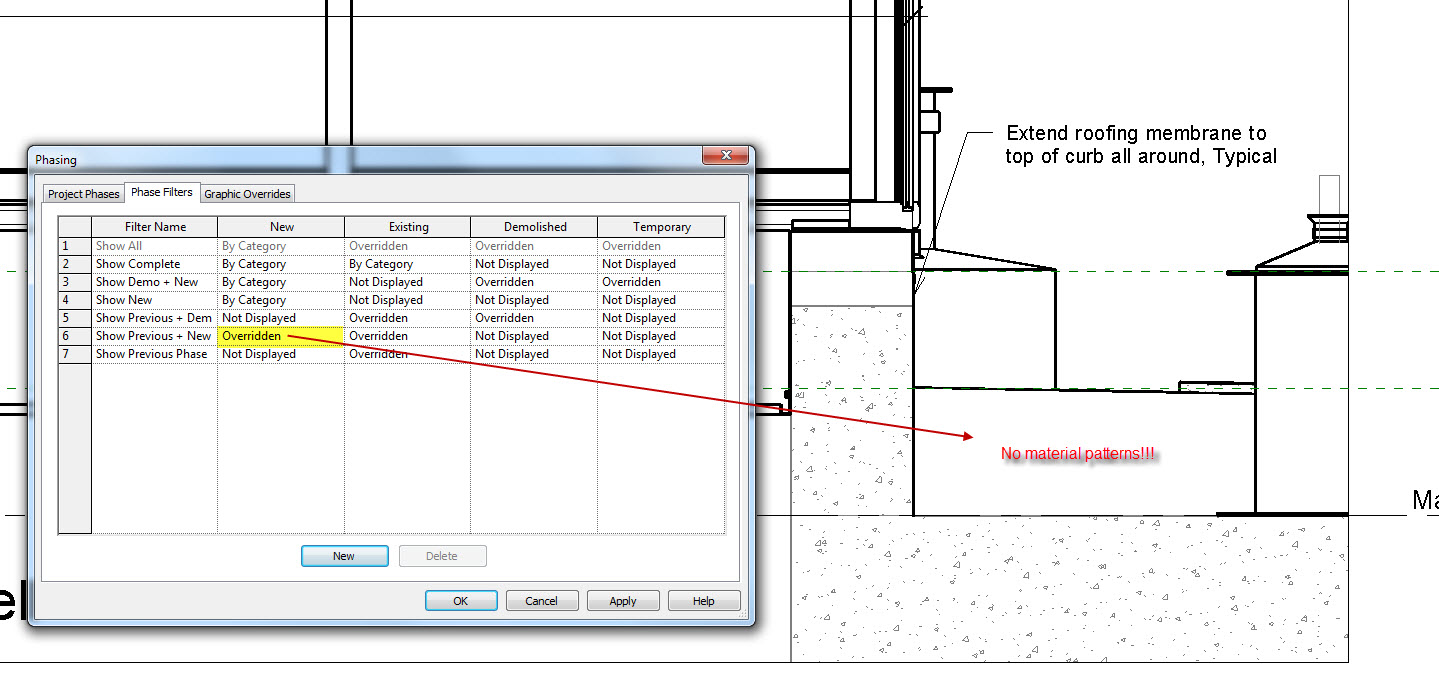Open Help from the Phasing dialog
The width and height of the screenshot is (1439, 695).
704,601
